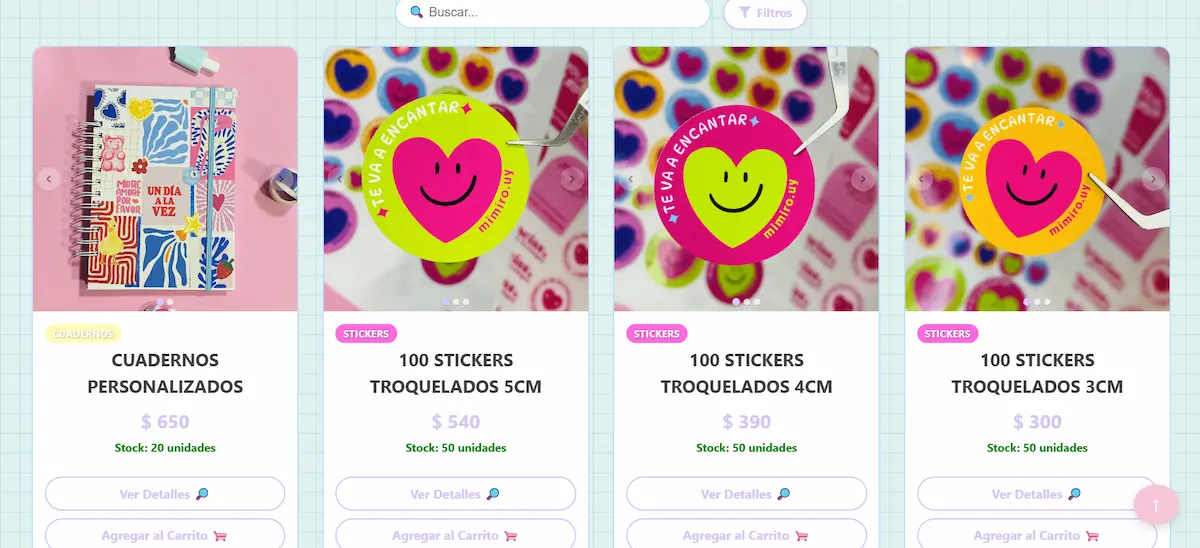Viewport: 1200px width, 548px height.
Task: Click previous arrow on 4CM stickers image
Action: [630, 179]
